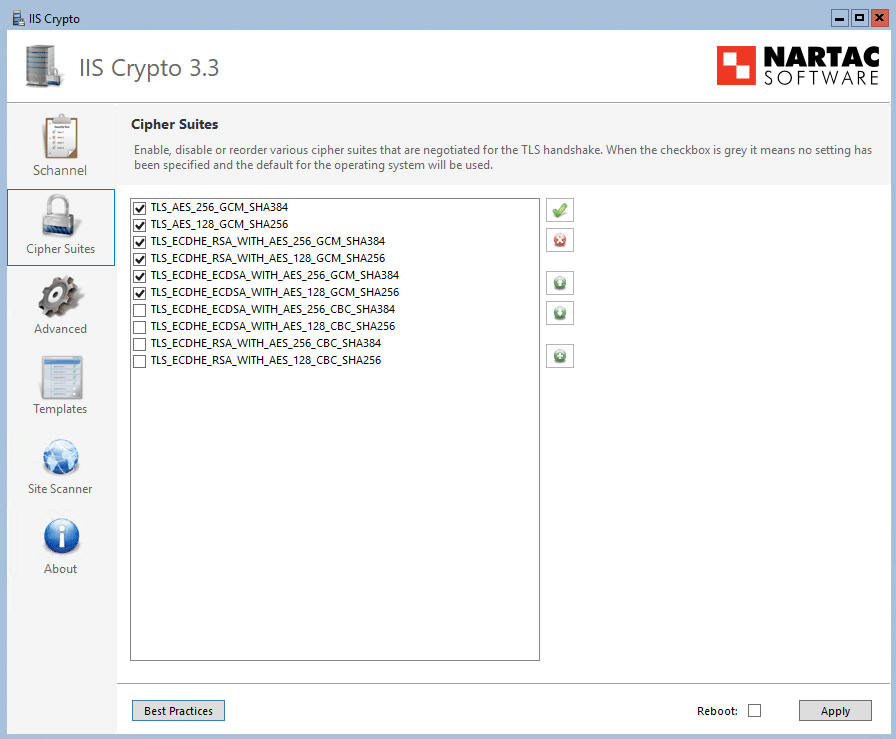Screen dimensions: 896x739
Task: Open the About info section
Action: pos(60,545)
